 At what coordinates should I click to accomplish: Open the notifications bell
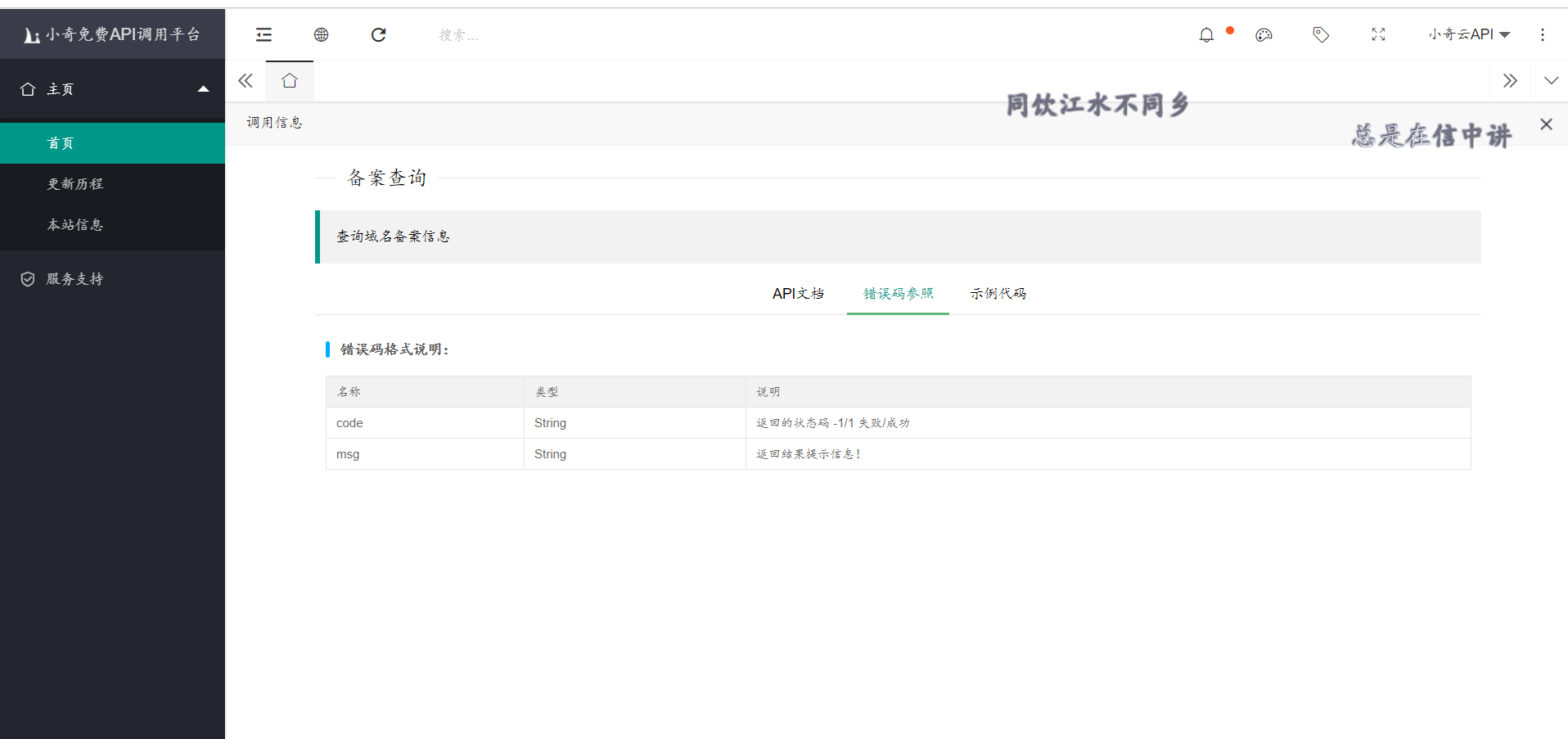(x=1205, y=34)
